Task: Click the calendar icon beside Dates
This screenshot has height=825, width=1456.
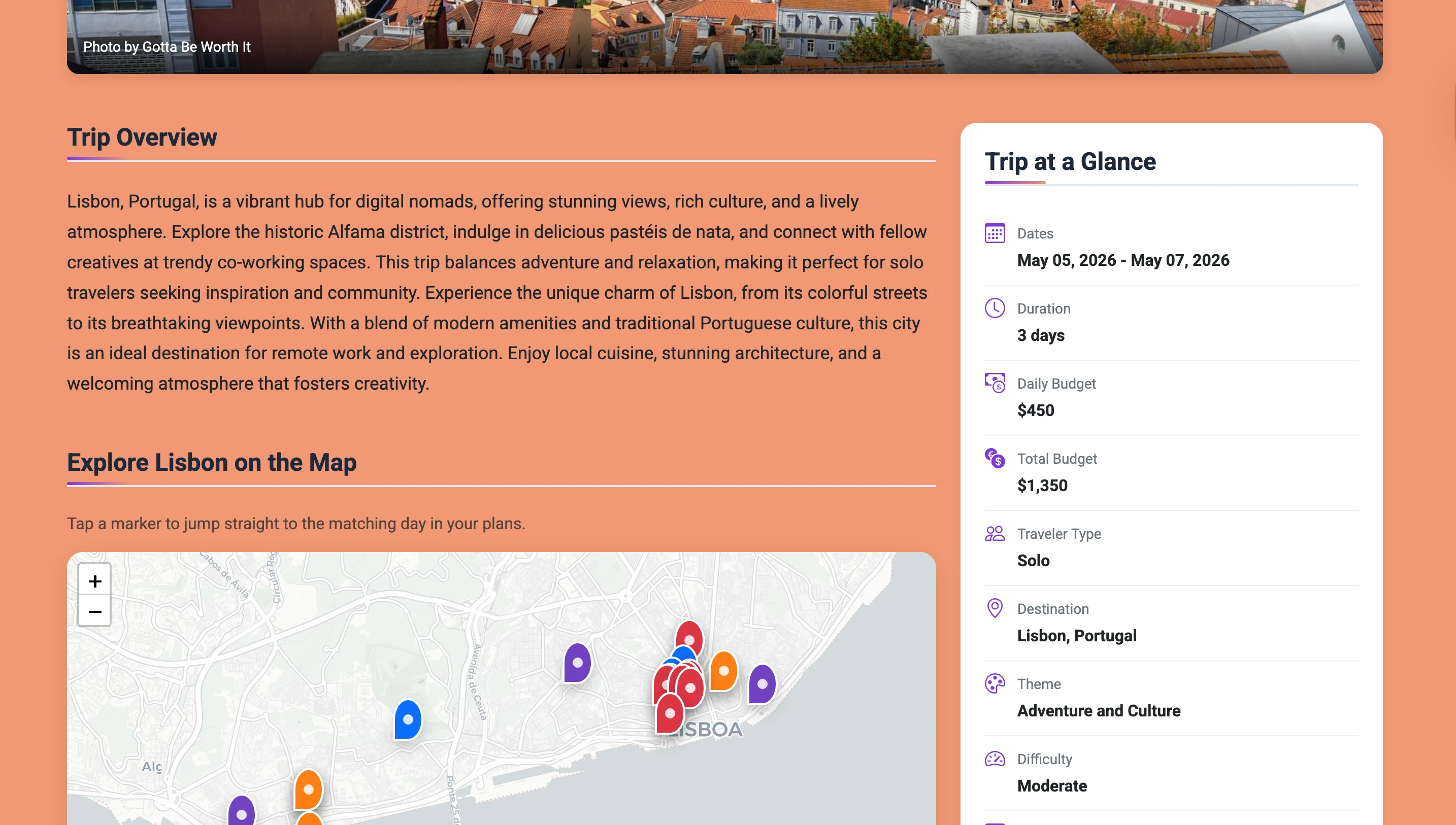Action: tap(995, 233)
